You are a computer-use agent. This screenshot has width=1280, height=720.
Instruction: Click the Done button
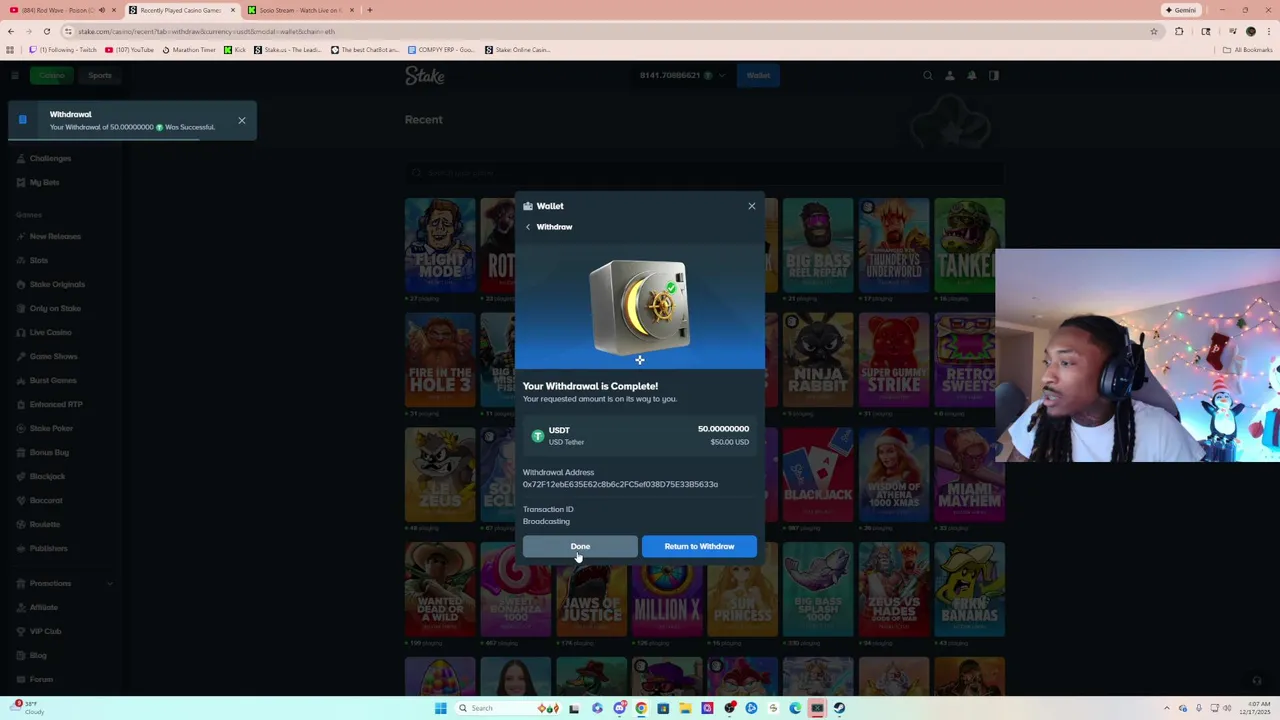(580, 546)
